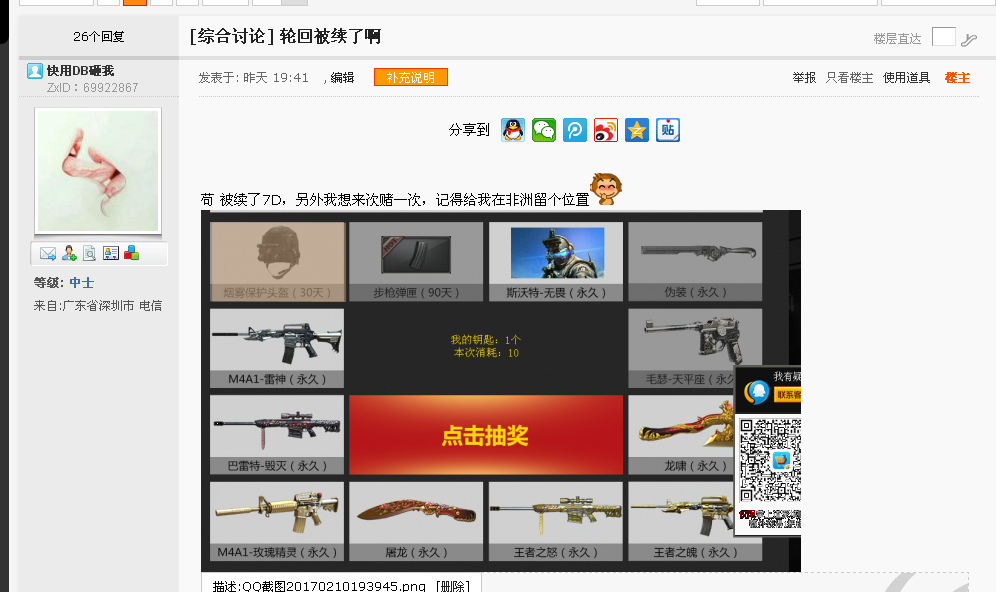Select the 王者之魄 (永久) prize
The width and height of the screenshot is (996, 592).
click(x=695, y=521)
